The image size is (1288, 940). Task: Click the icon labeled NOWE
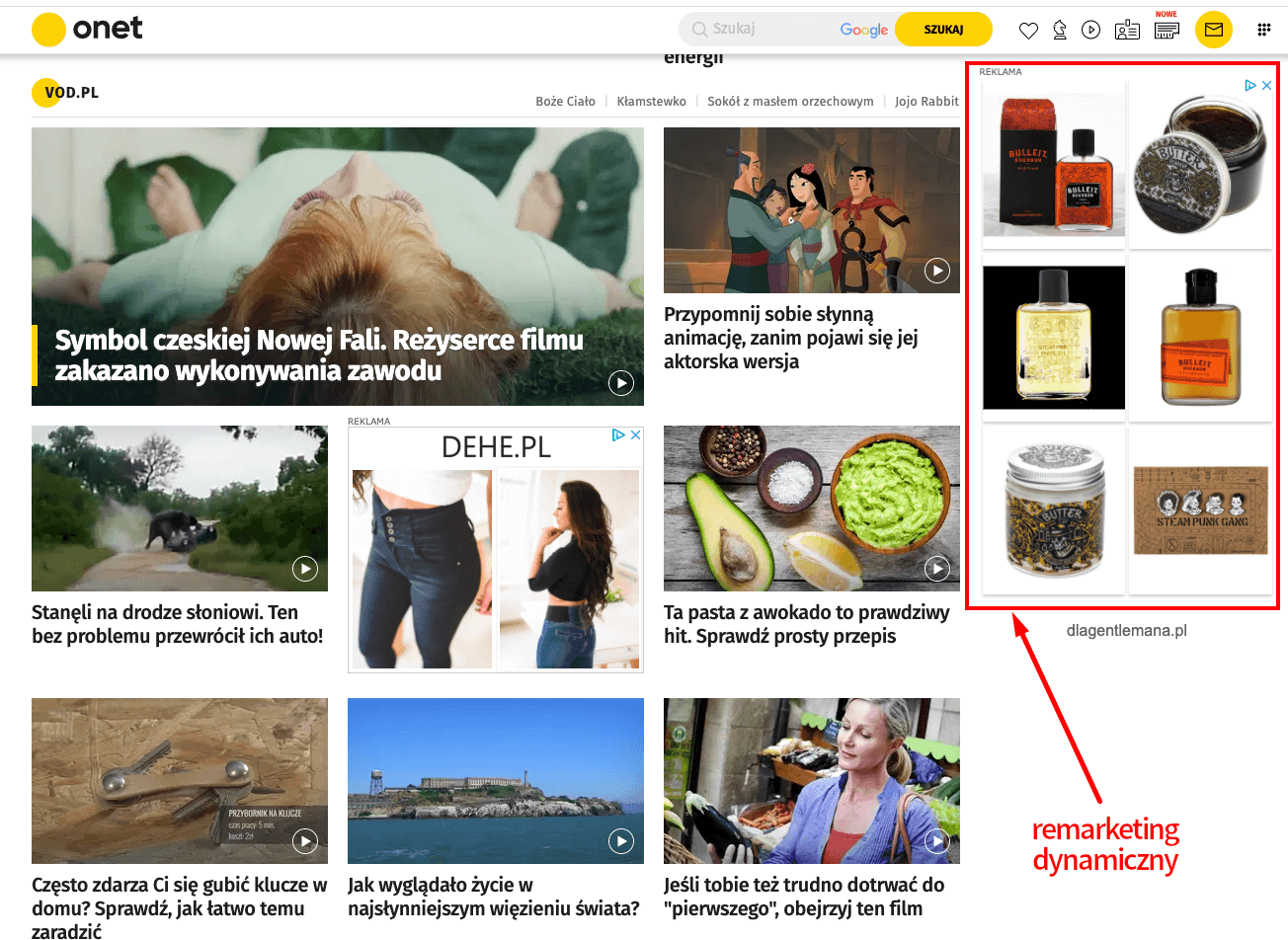[1167, 28]
